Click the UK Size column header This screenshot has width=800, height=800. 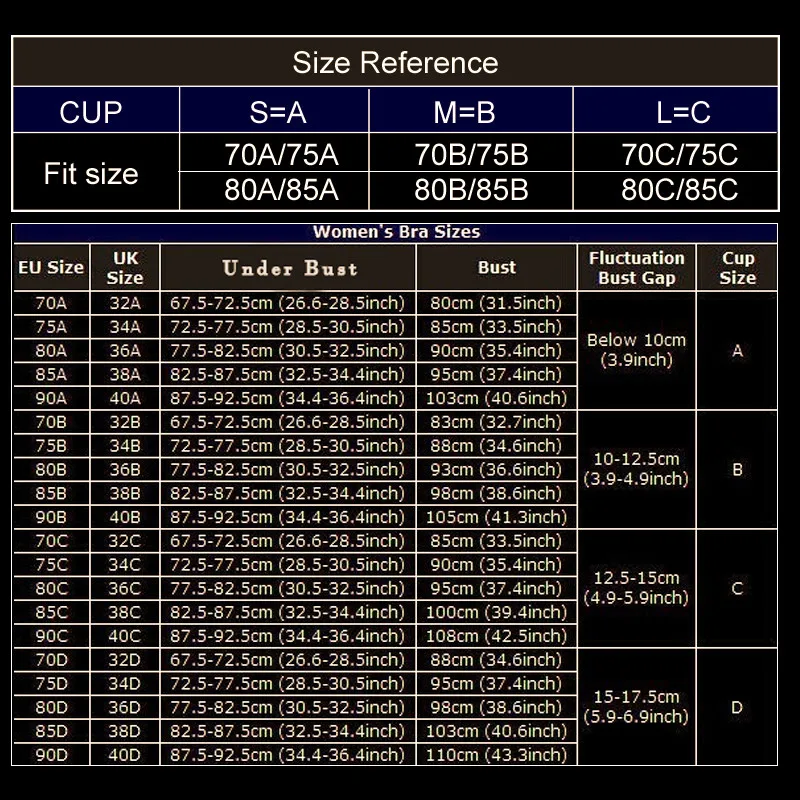tap(125, 267)
